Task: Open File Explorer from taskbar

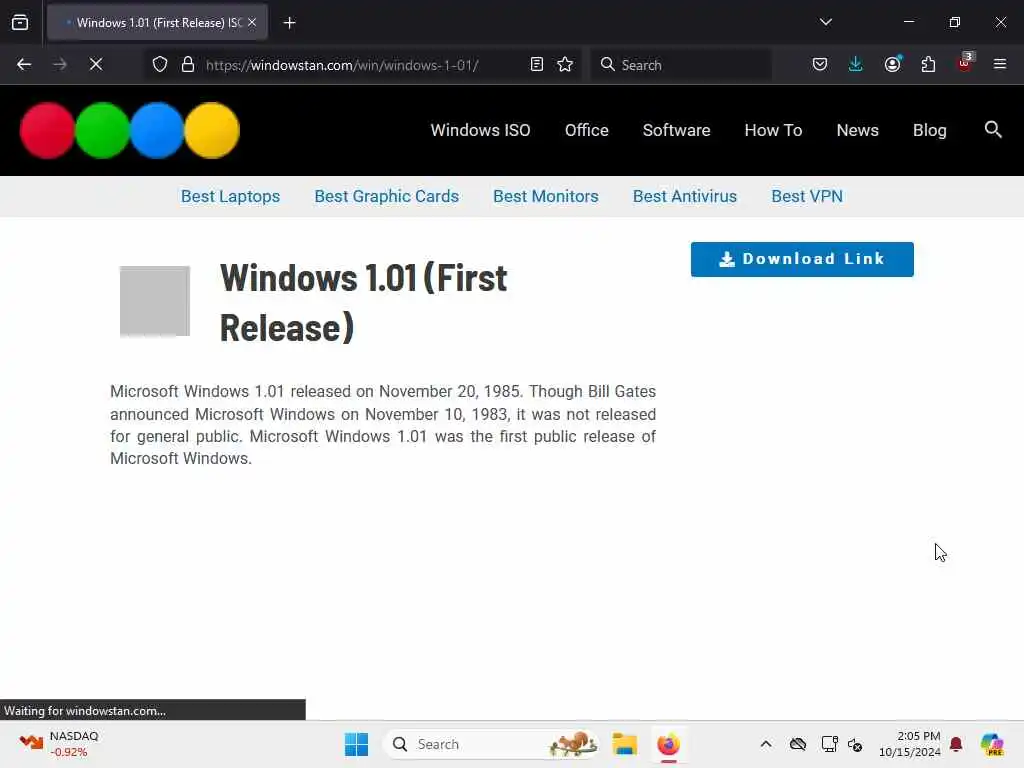Action: [624, 744]
